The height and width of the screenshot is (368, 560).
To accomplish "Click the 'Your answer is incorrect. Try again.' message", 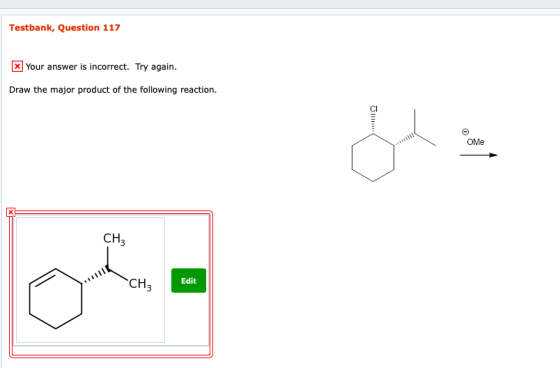I will coord(101,67).
